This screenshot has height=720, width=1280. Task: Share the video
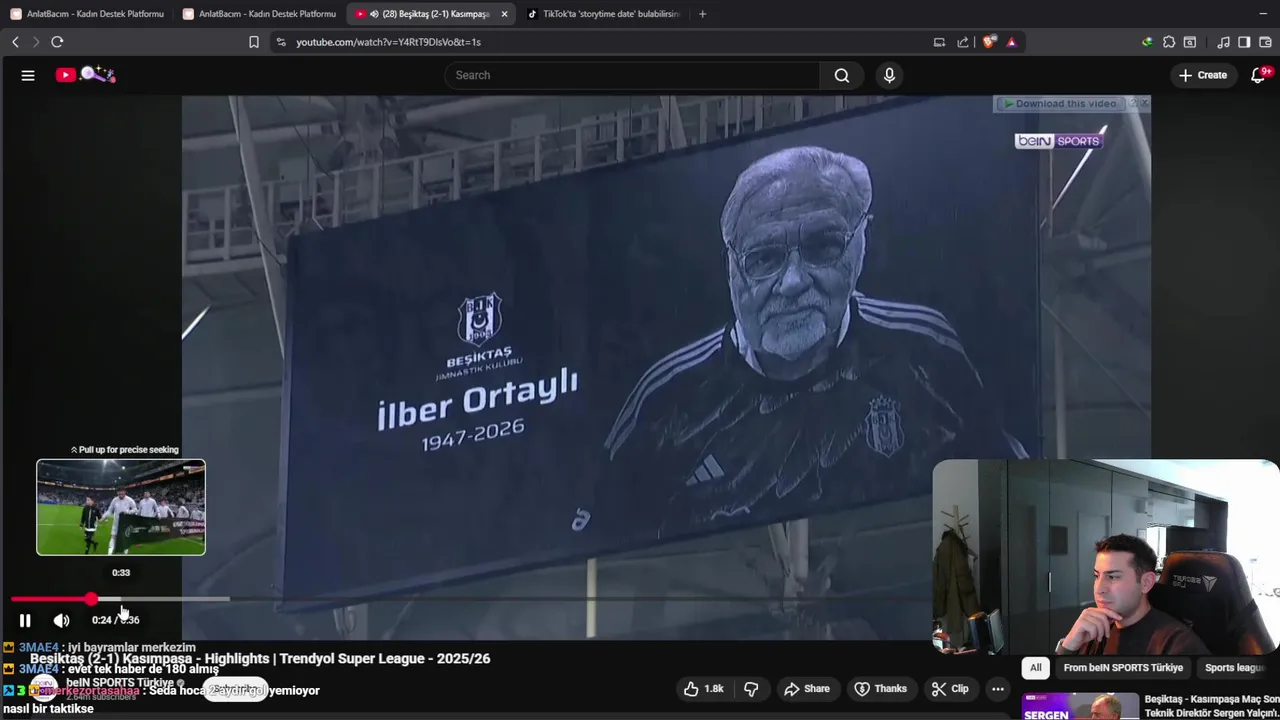click(807, 689)
